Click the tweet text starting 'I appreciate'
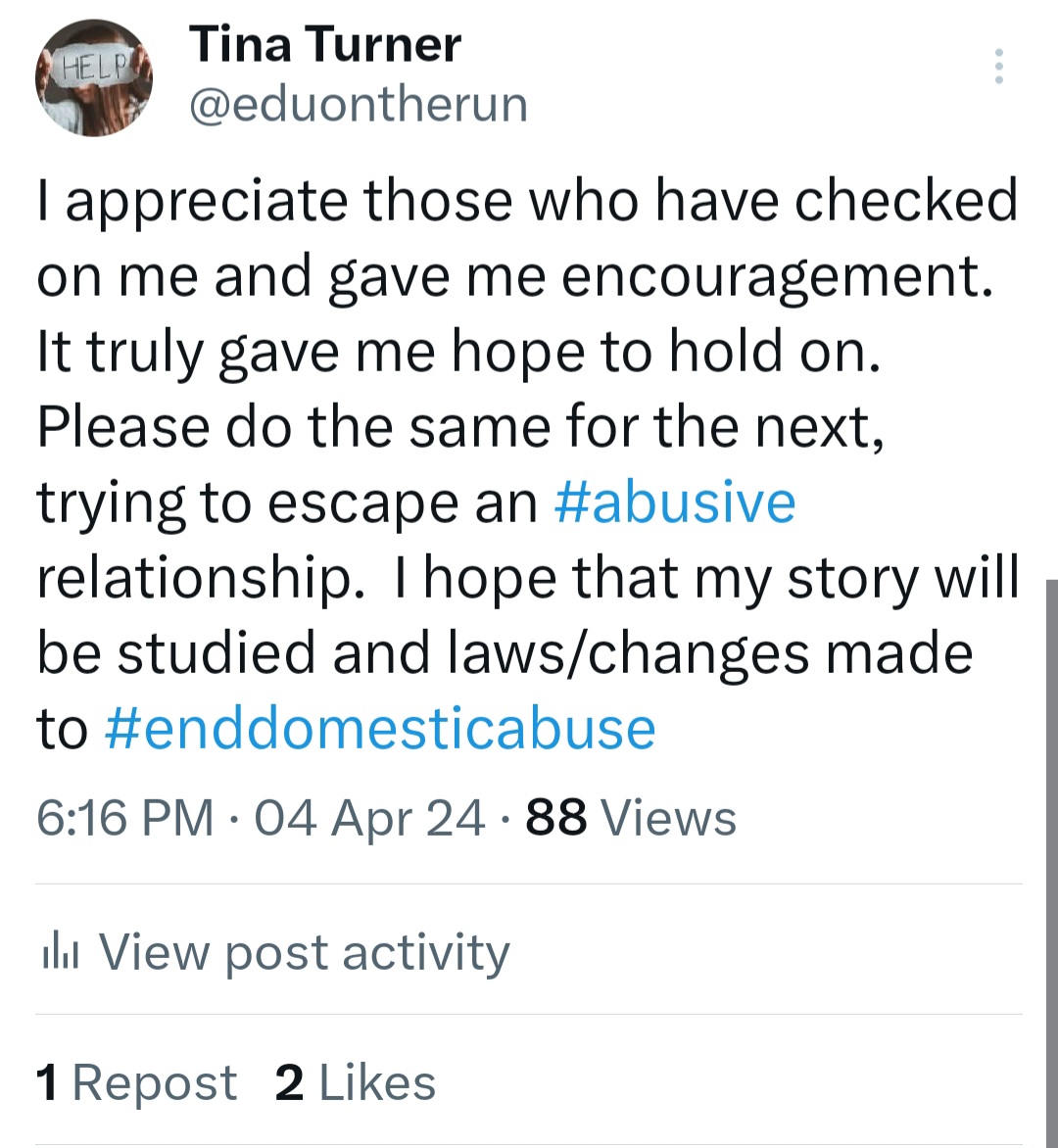This screenshot has width=1058, height=1148. (526, 201)
